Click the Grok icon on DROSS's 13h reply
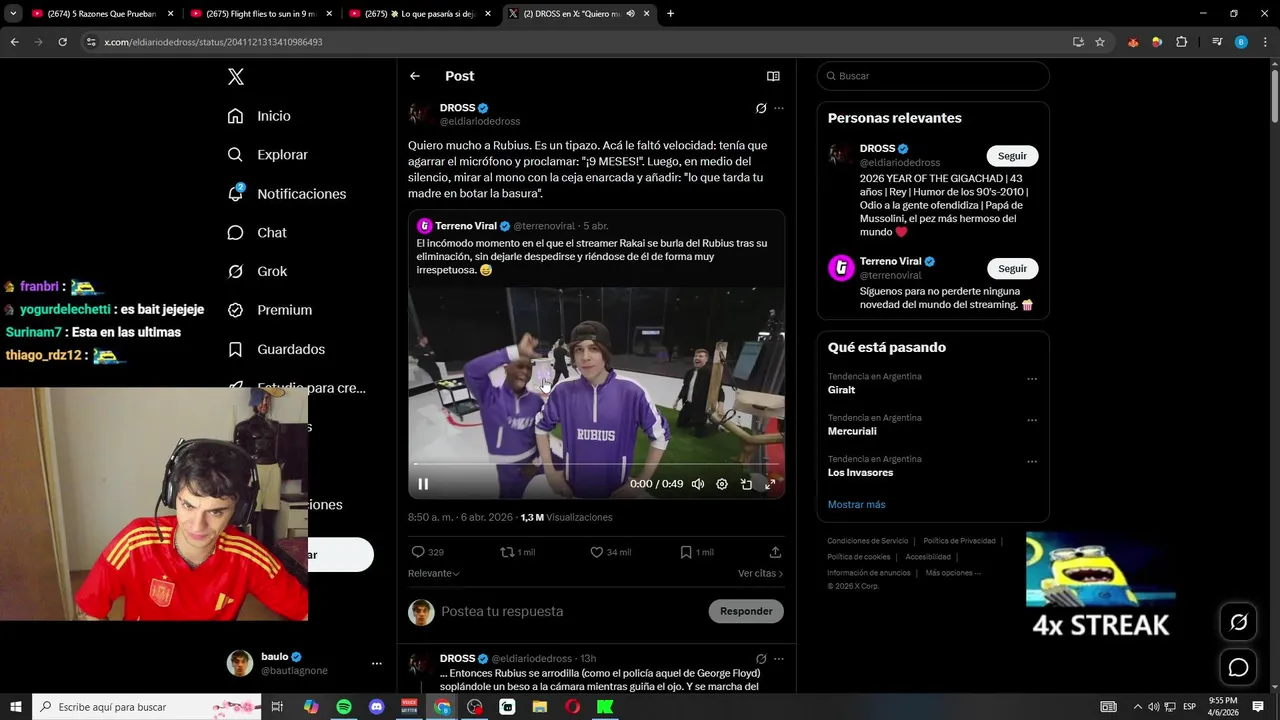The height and width of the screenshot is (720, 1280). click(761, 659)
